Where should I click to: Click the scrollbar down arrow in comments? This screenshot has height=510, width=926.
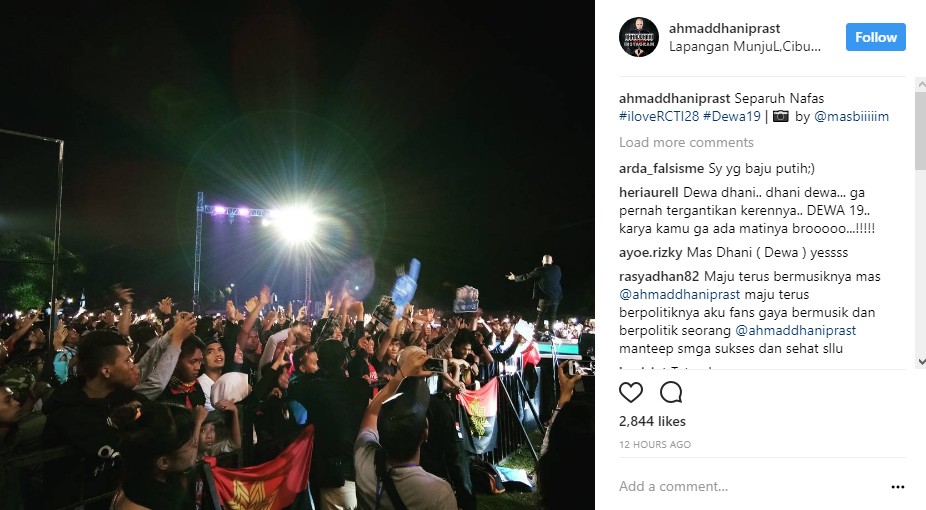click(x=921, y=361)
